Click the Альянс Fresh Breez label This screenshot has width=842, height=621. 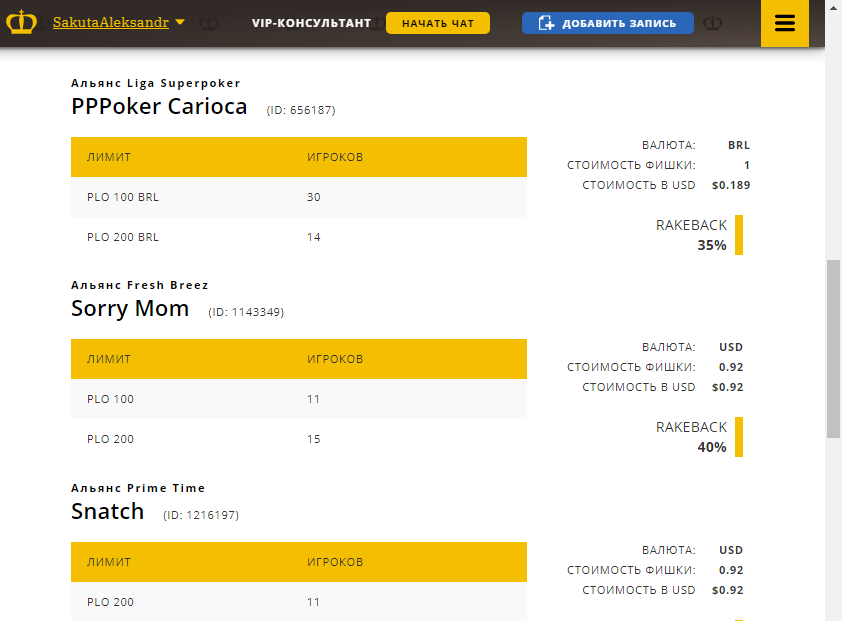coord(139,285)
